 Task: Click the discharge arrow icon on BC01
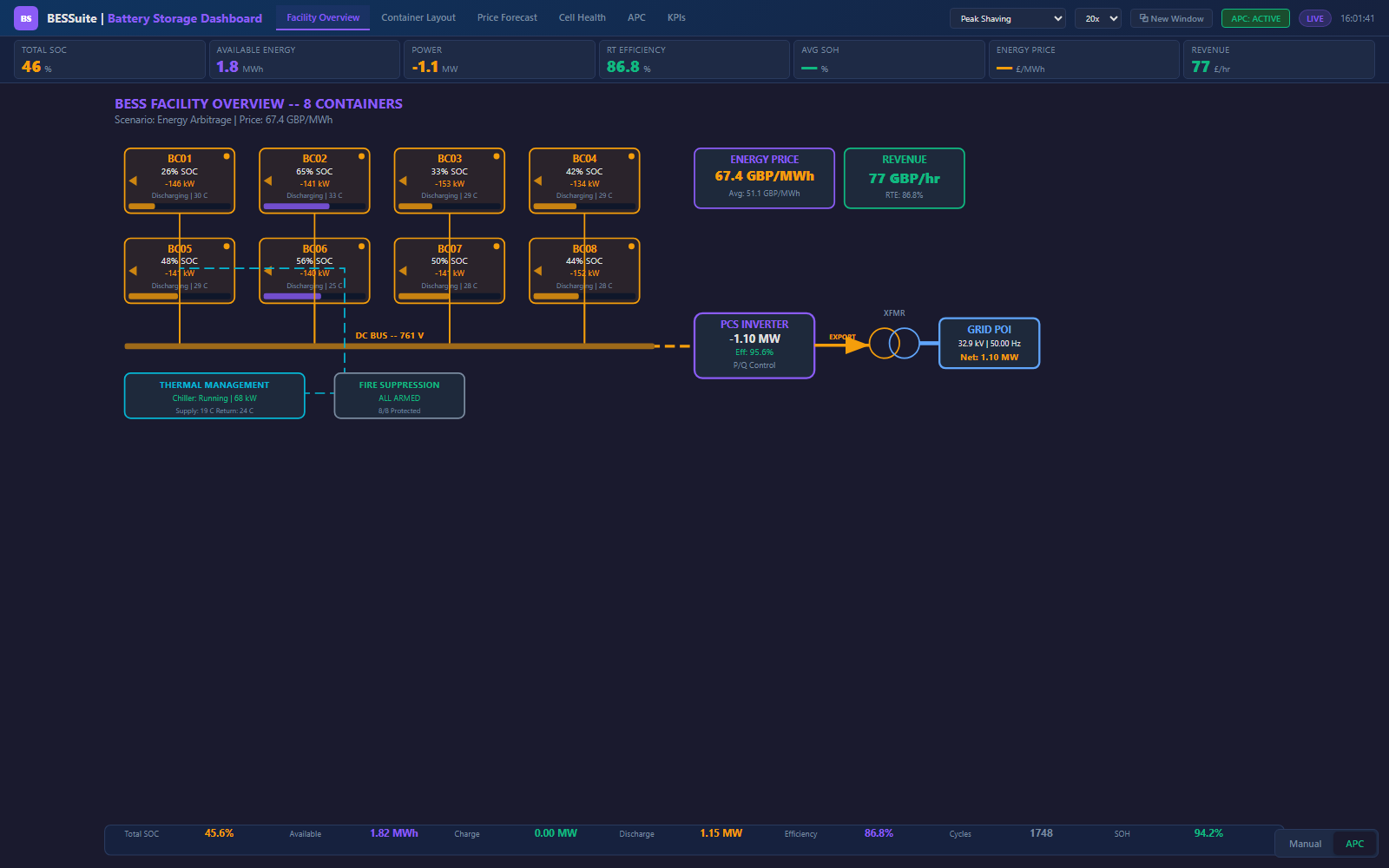click(135, 181)
